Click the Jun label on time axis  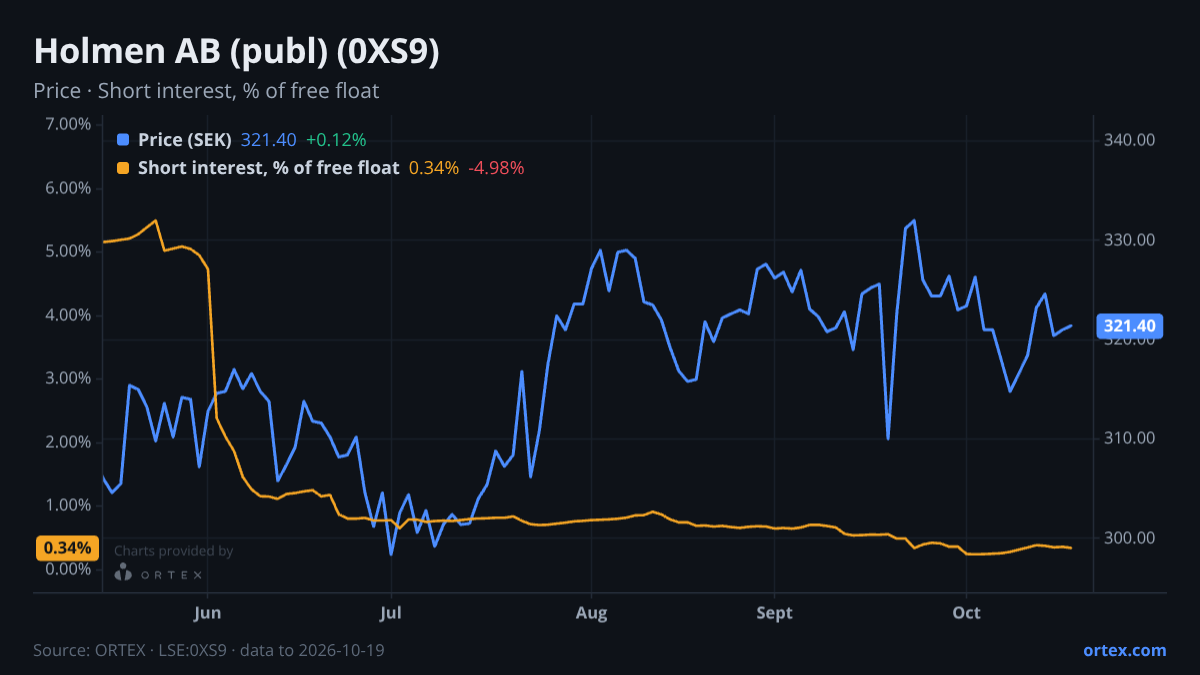[x=207, y=612]
